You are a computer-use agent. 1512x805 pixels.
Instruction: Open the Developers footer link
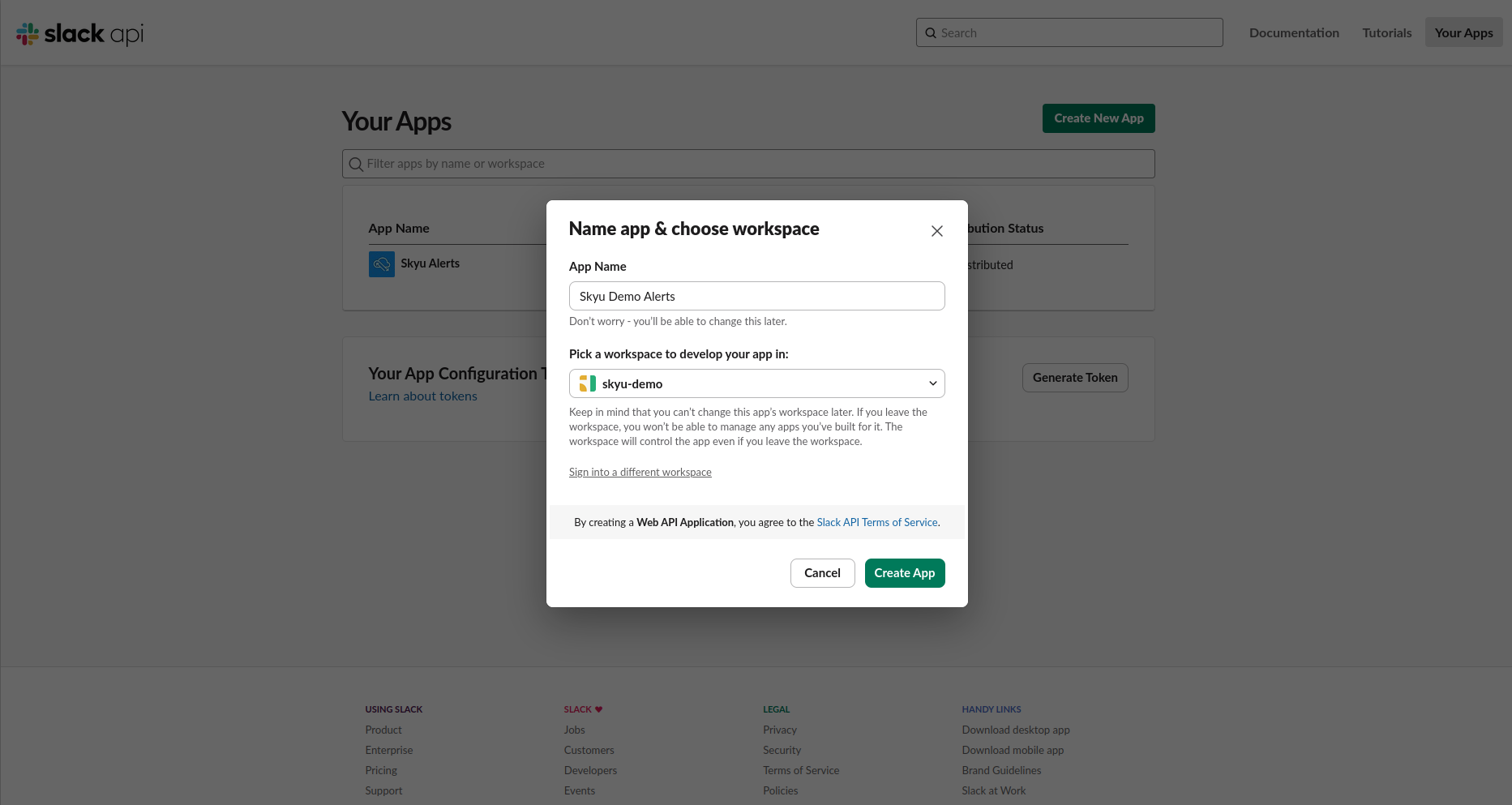(591, 770)
